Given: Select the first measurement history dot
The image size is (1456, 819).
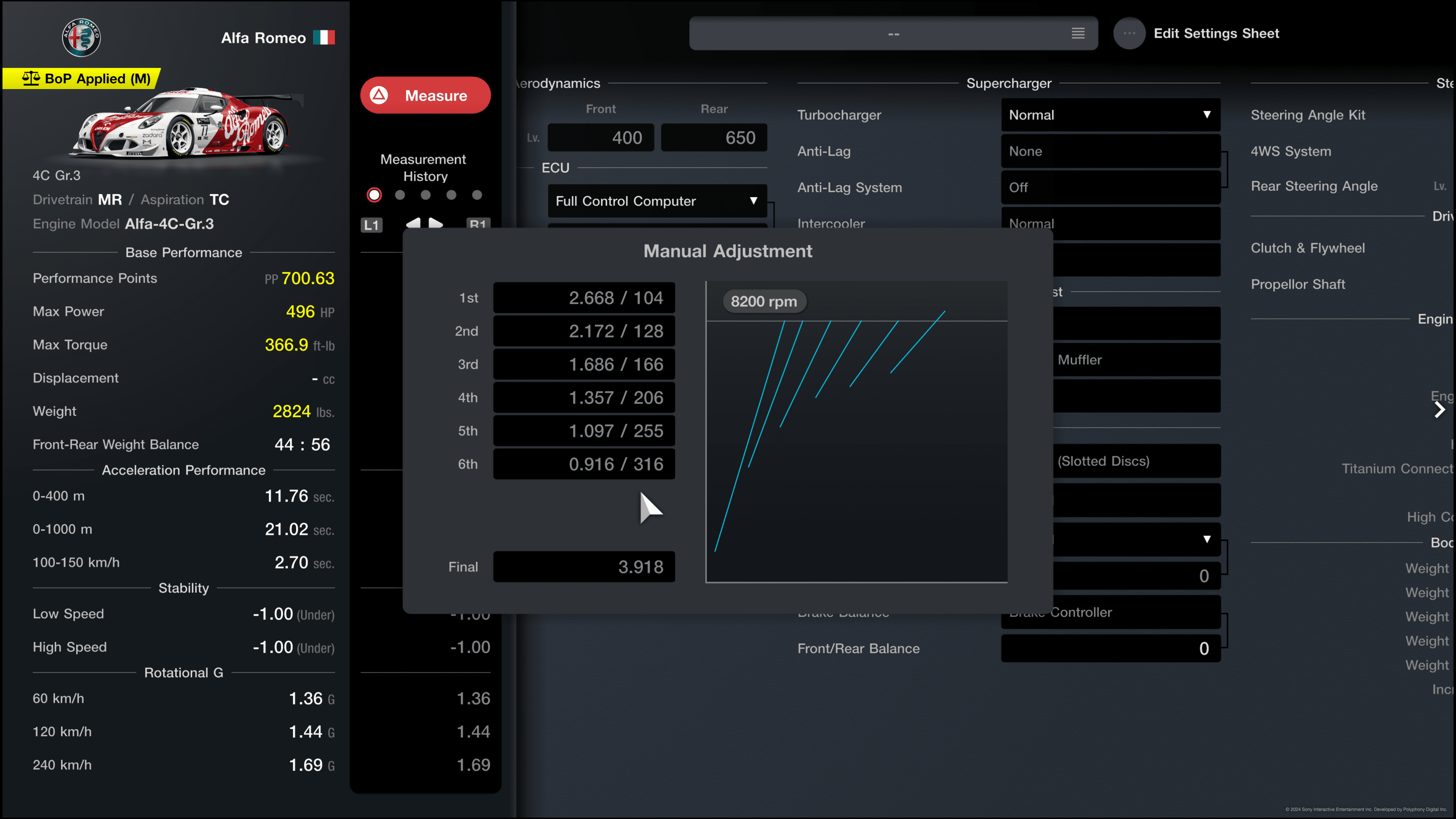Looking at the screenshot, I should [x=374, y=195].
